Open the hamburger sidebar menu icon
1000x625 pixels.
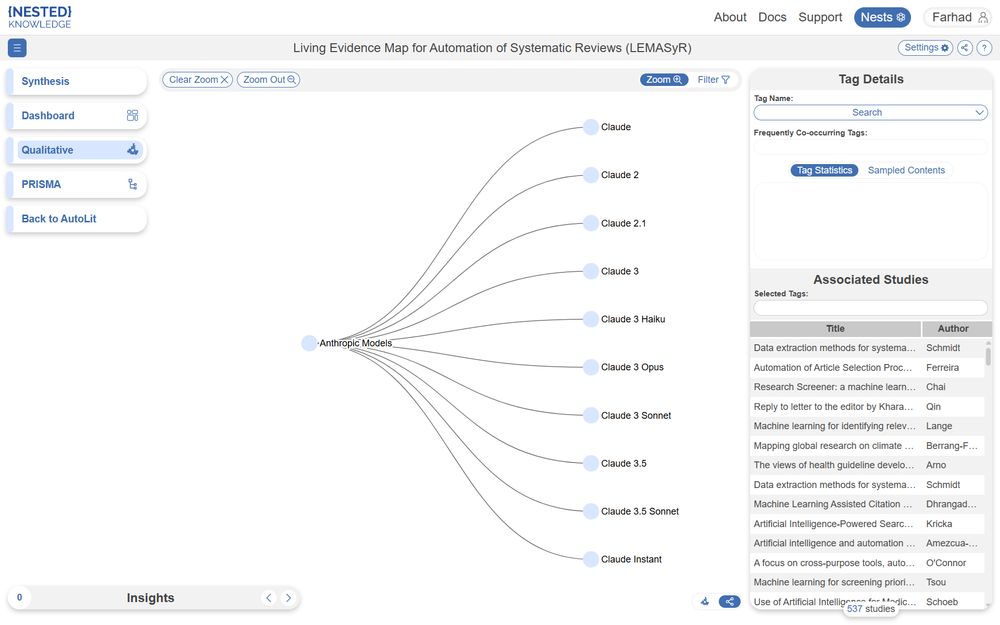click(17, 48)
